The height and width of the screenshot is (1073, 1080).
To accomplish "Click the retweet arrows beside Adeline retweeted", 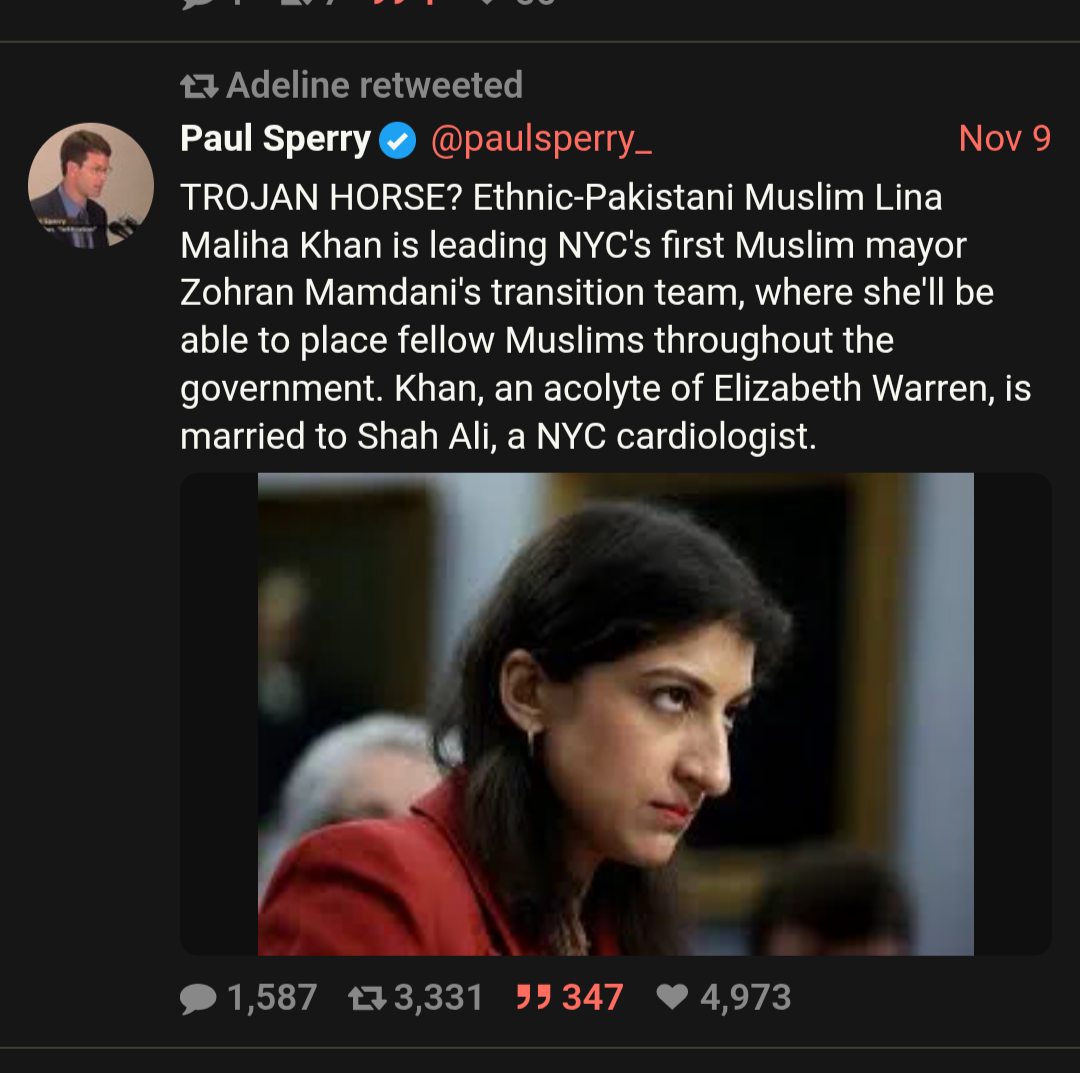I will point(199,87).
